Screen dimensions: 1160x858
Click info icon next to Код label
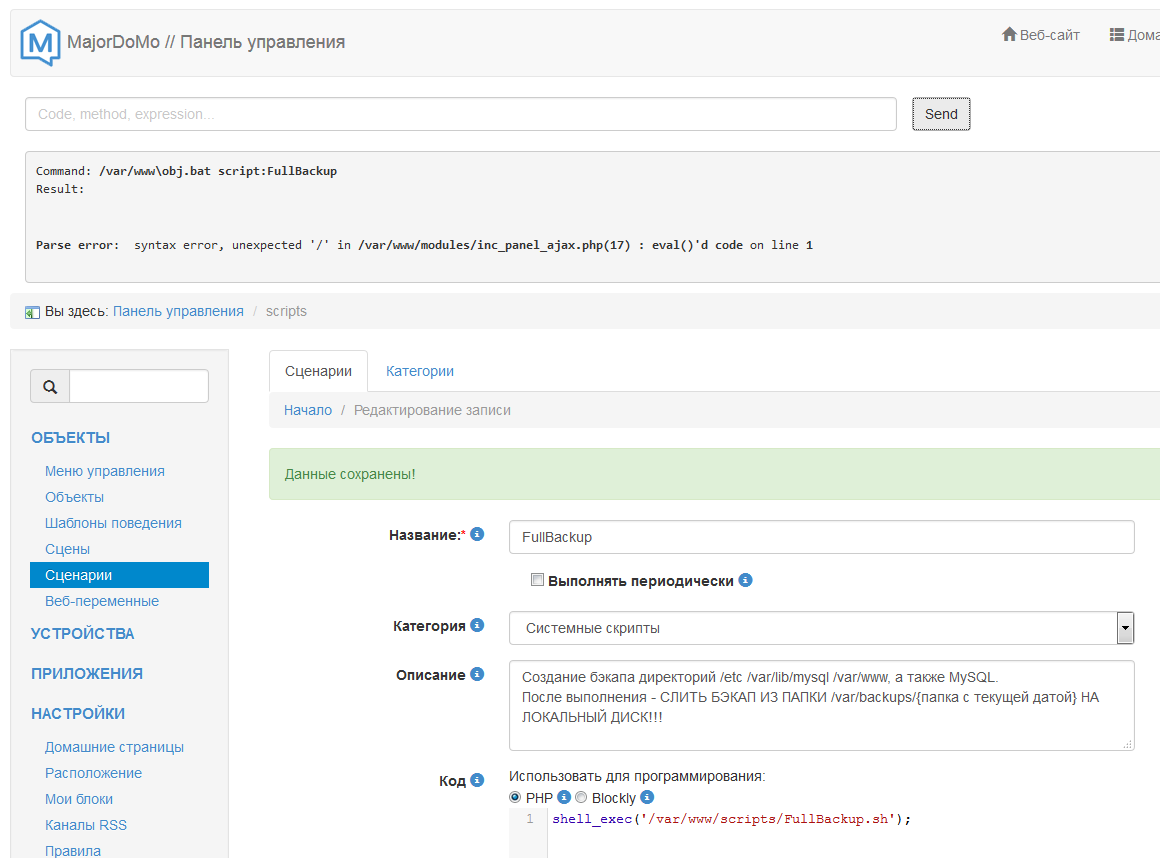coord(477,780)
